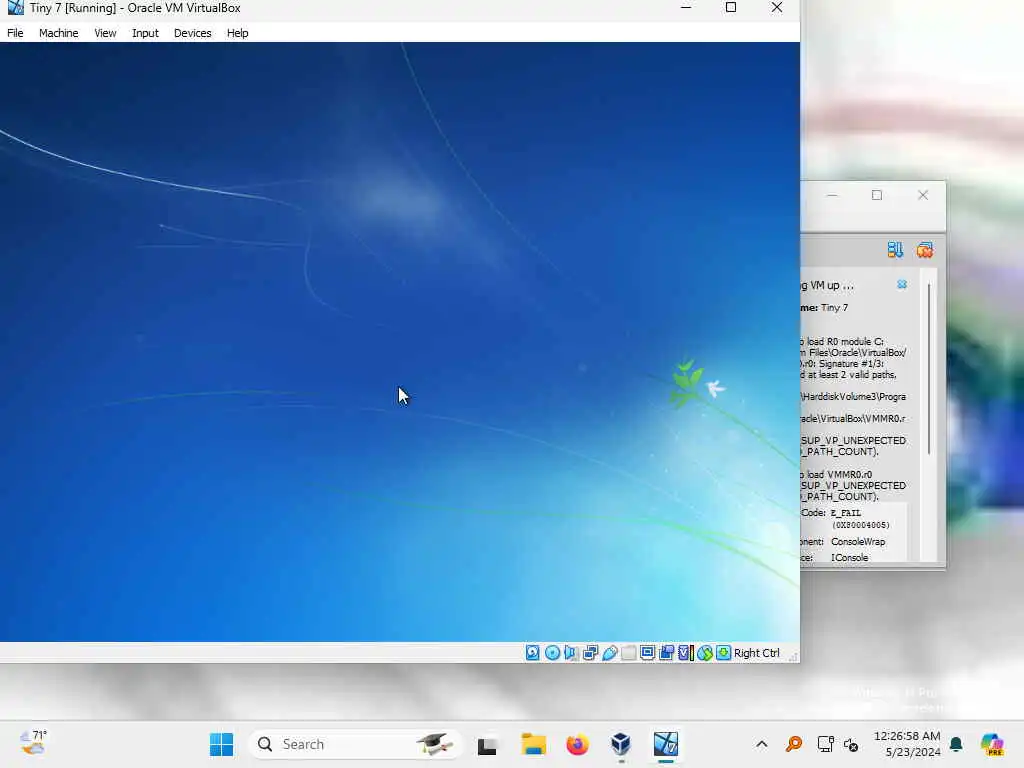1024x768 pixels.
Task: Open the Windows Start menu
Action: [x=221, y=744]
